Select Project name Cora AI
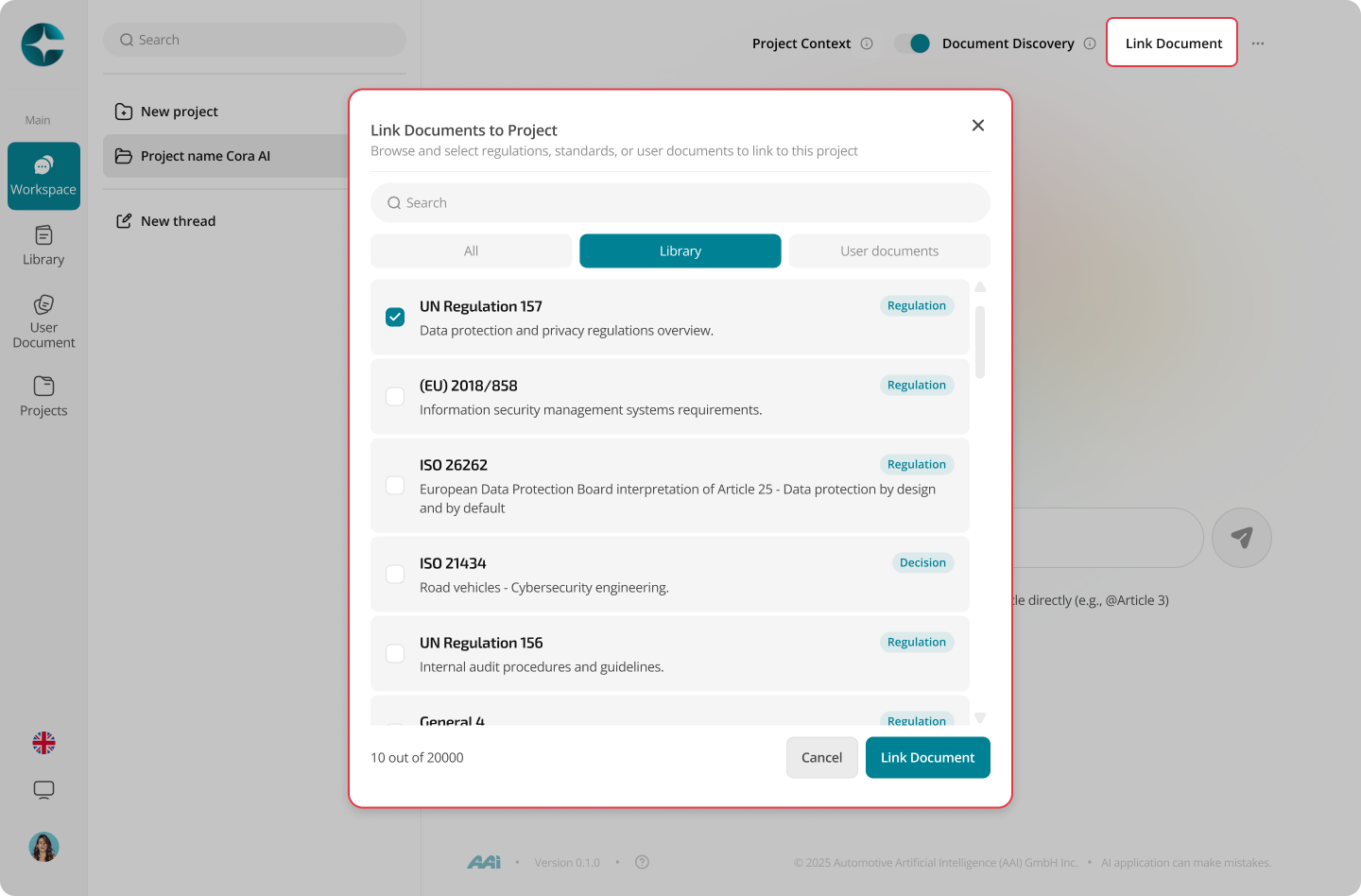 (x=227, y=156)
